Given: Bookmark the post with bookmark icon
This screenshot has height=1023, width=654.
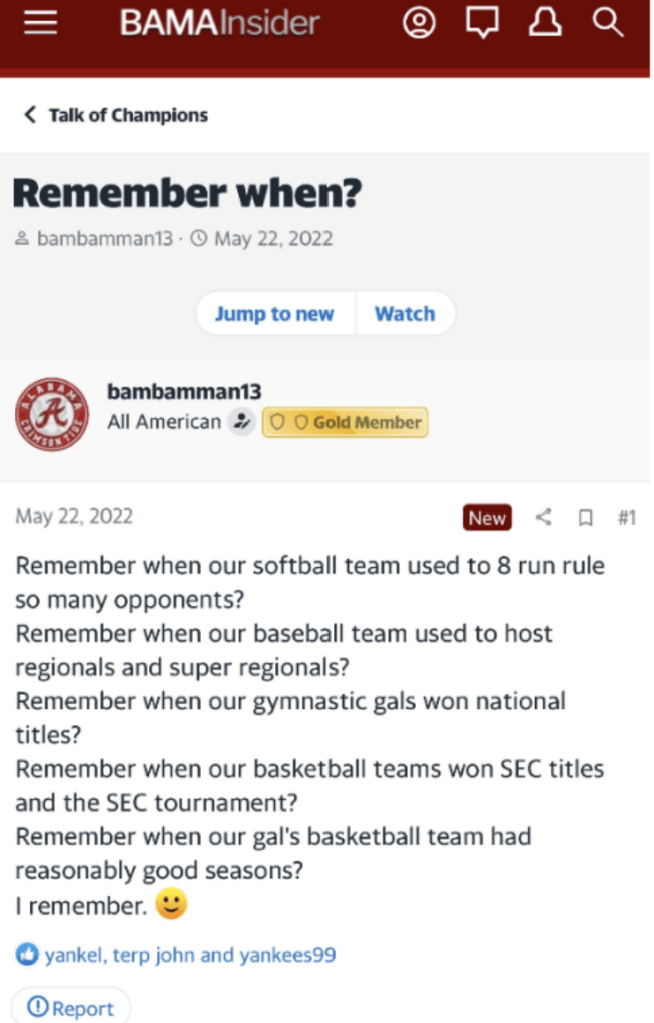Looking at the screenshot, I should point(586,517).
